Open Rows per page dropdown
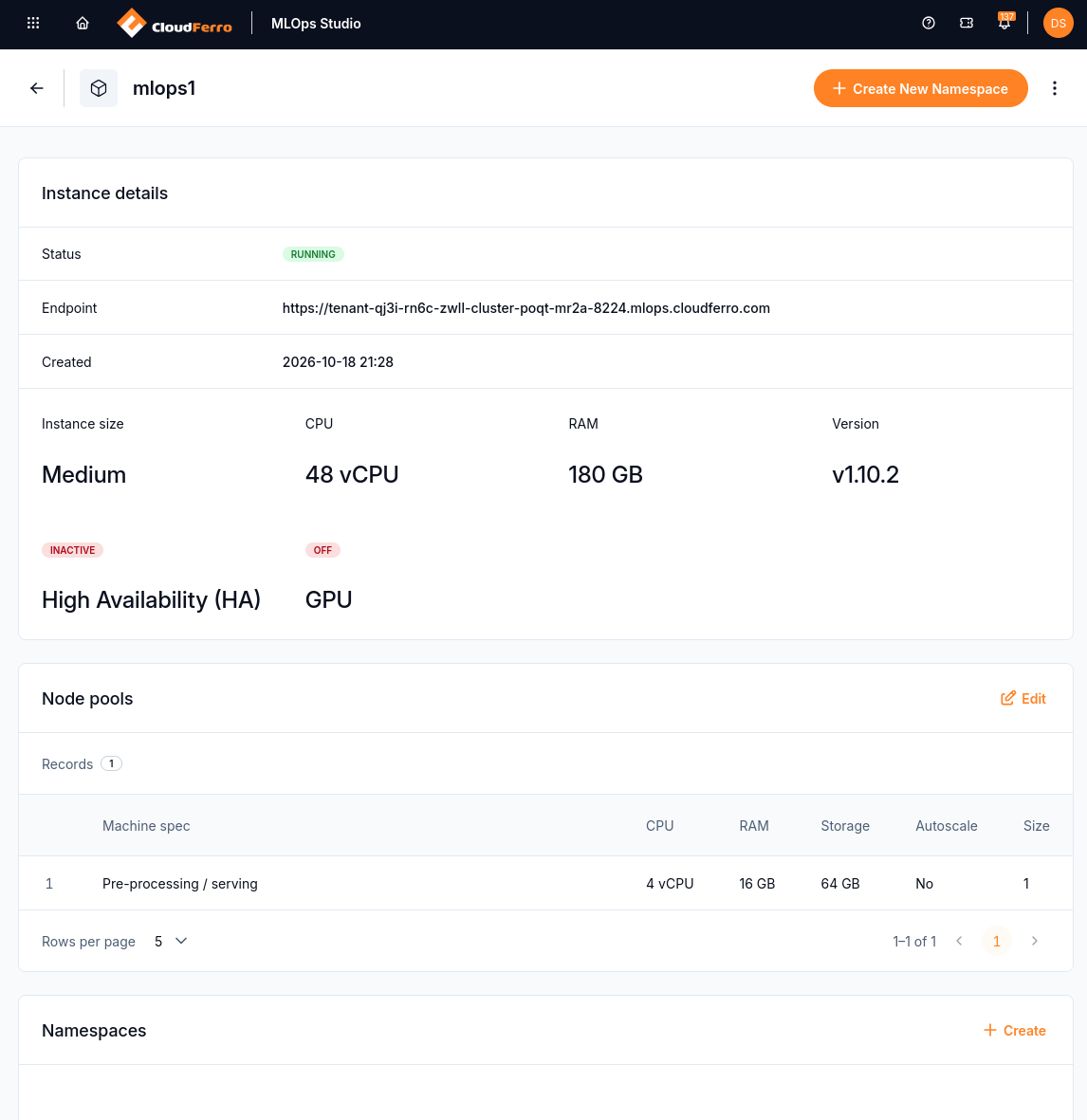The image size is (1087, 1120). pos(171,942)
